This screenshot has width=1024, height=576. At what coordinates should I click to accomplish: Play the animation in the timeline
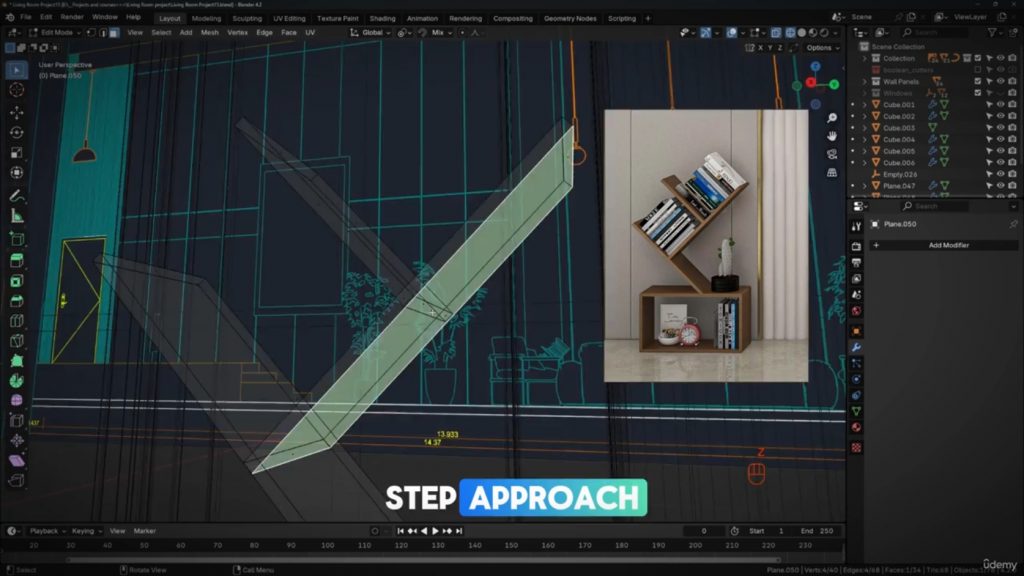(x=436, y=531)
